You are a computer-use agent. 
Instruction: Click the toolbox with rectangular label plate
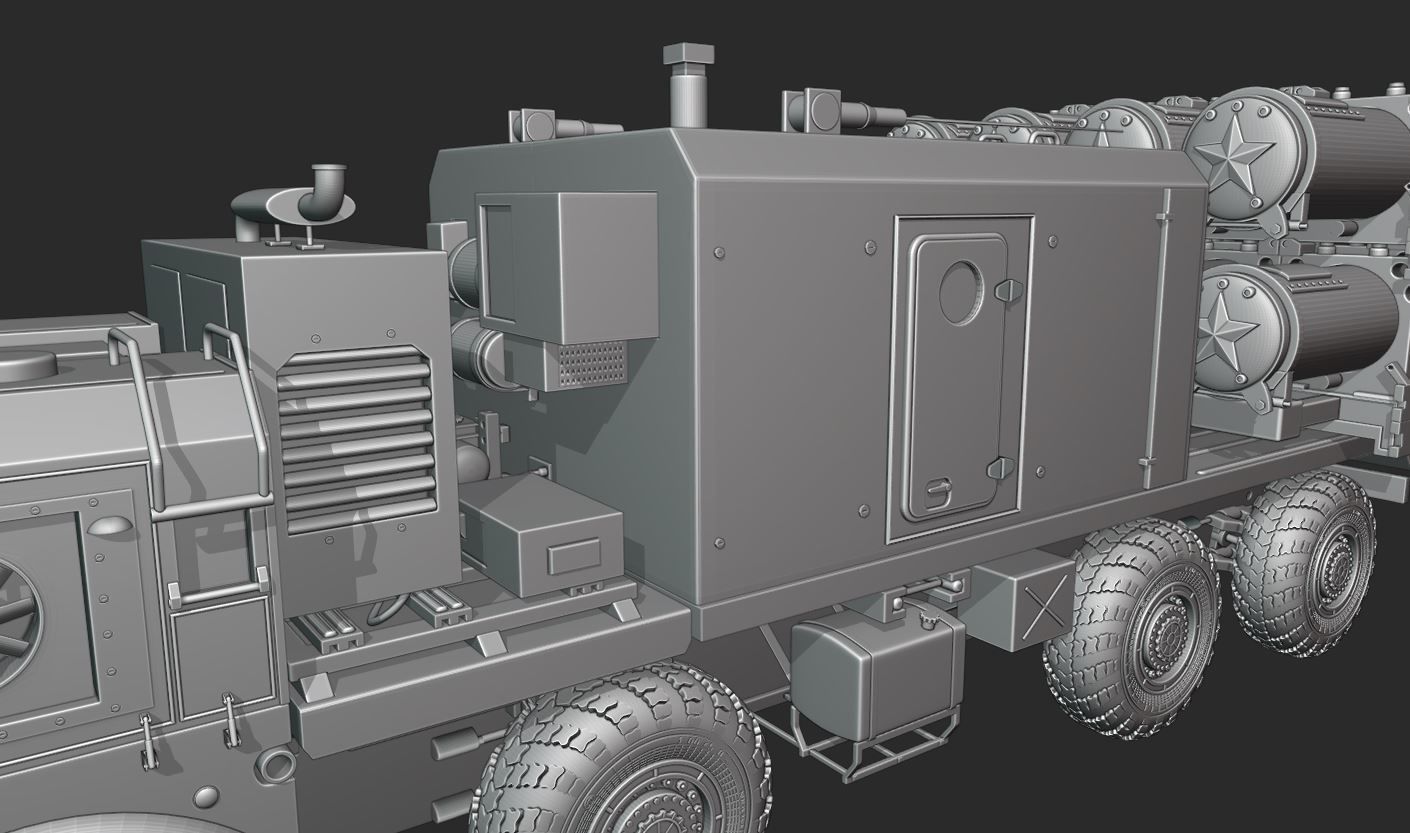pyautogui.click(x=544, y=537)
